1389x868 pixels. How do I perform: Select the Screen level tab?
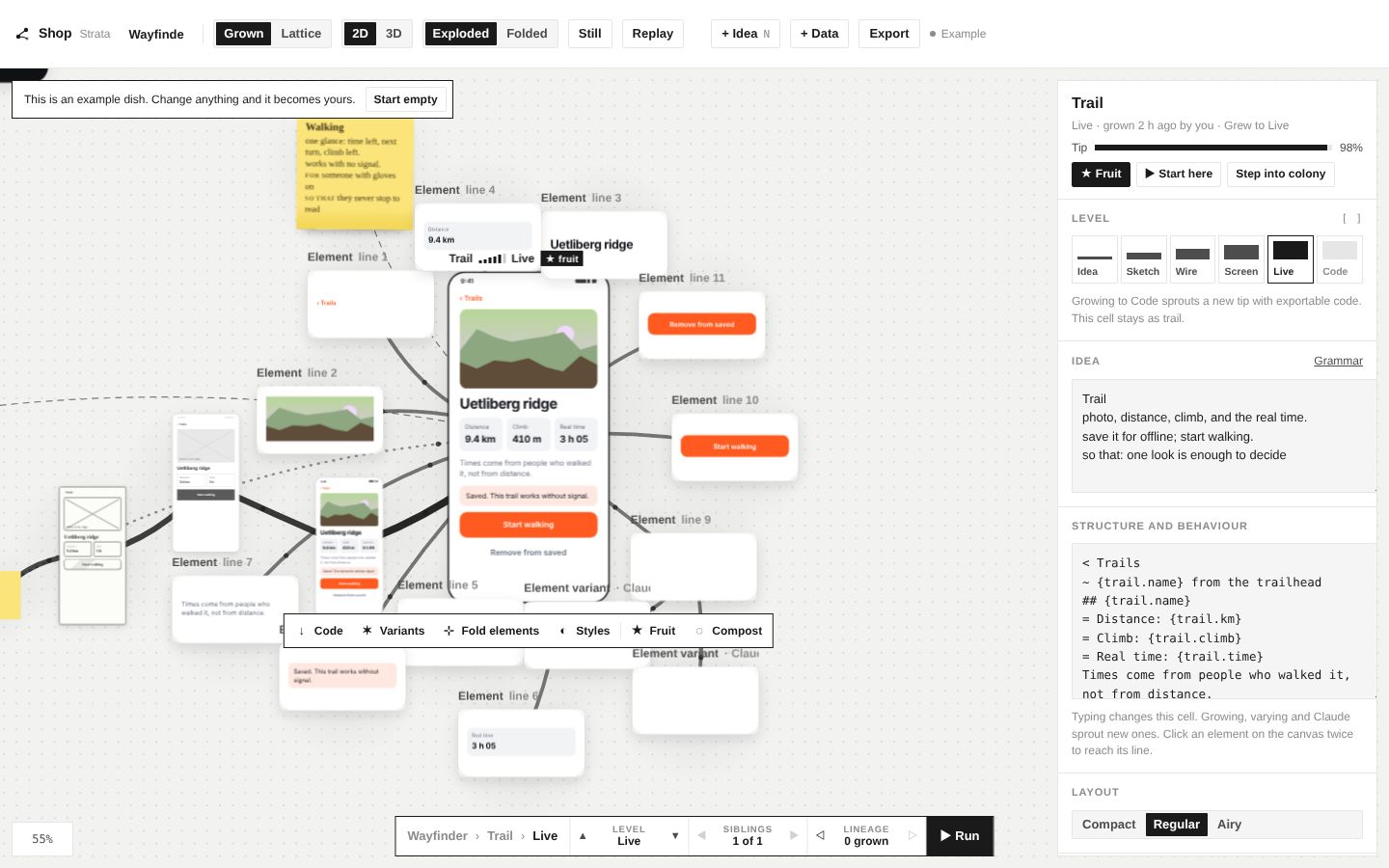coord(1241,259)
